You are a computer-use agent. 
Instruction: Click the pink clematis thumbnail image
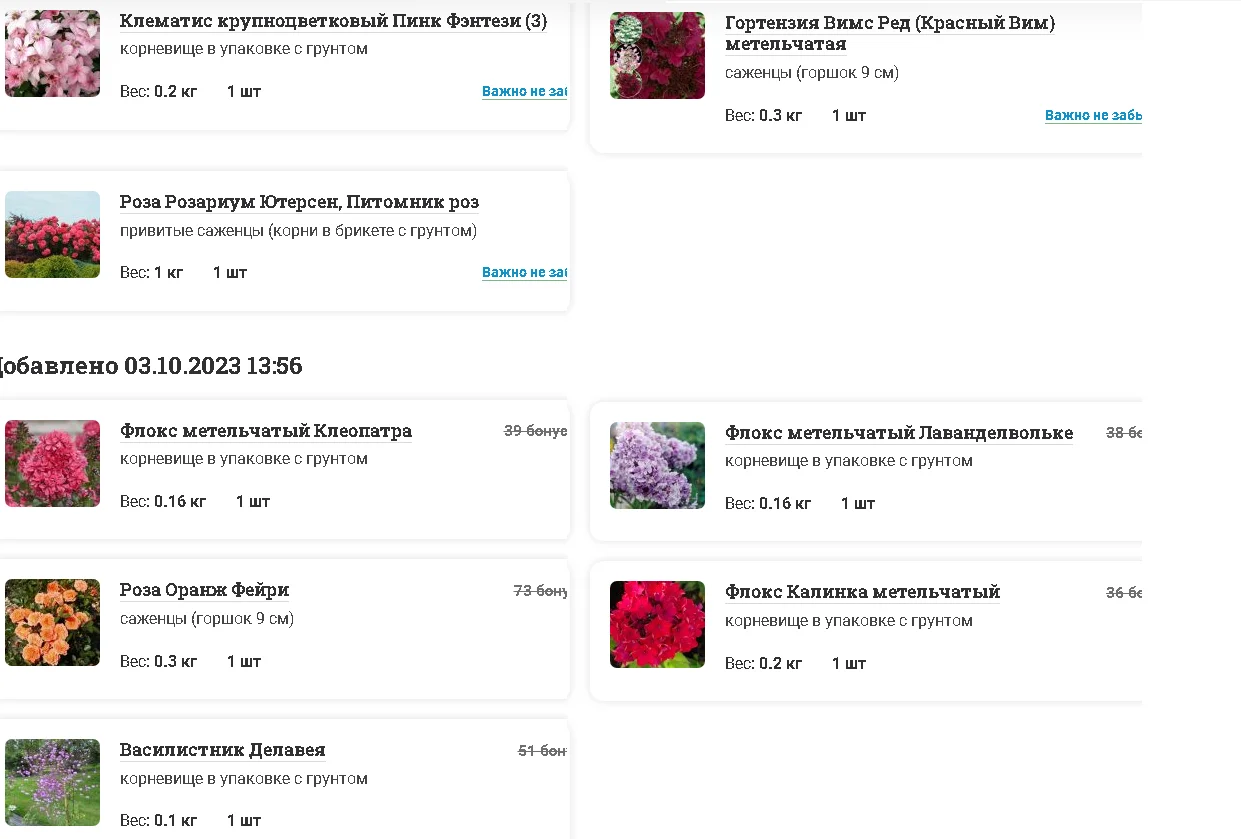(52, 53)
